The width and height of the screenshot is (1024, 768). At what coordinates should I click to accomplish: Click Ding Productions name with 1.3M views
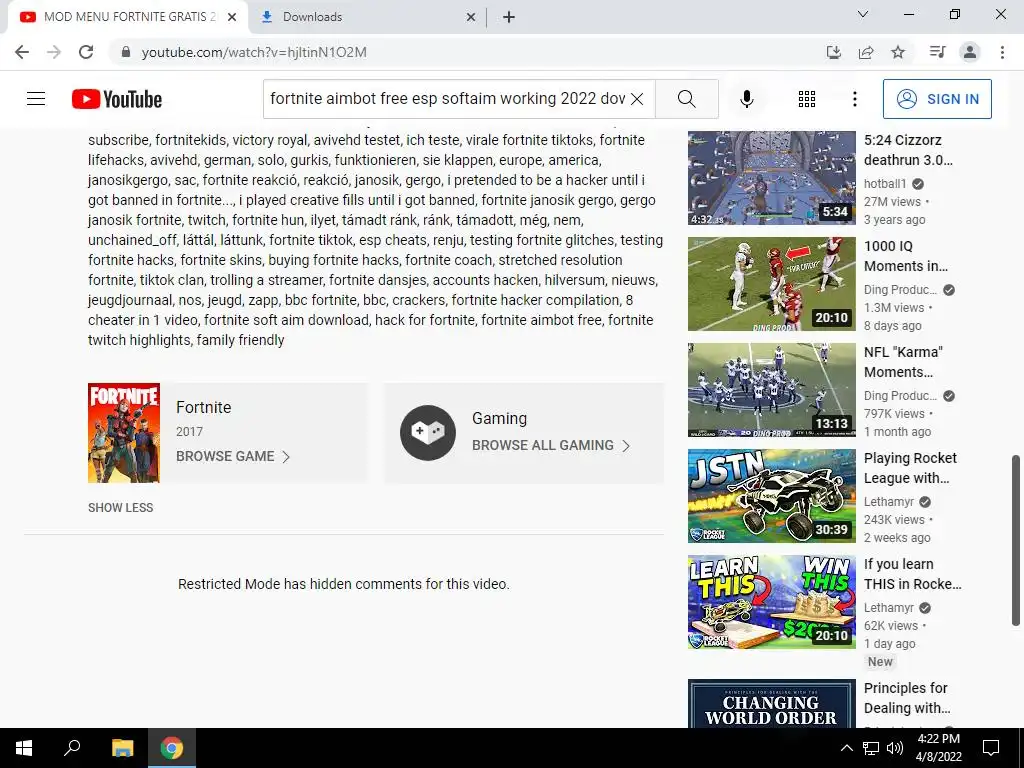click(900, 290)
